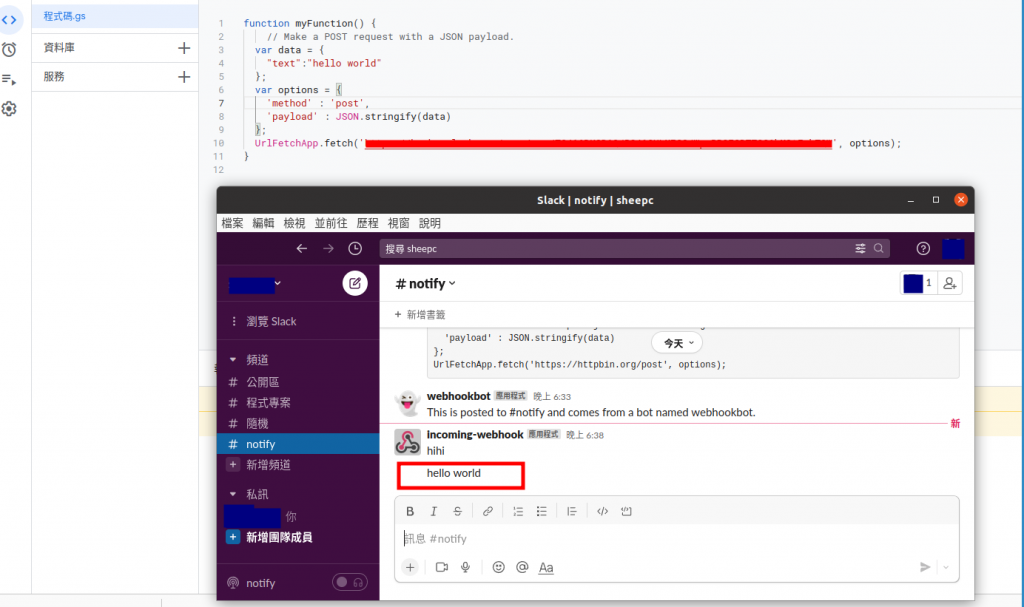Viewport: 1024px width, 607px height.
Task: Apply italic formatting in message composer
Action: [433, 511]
